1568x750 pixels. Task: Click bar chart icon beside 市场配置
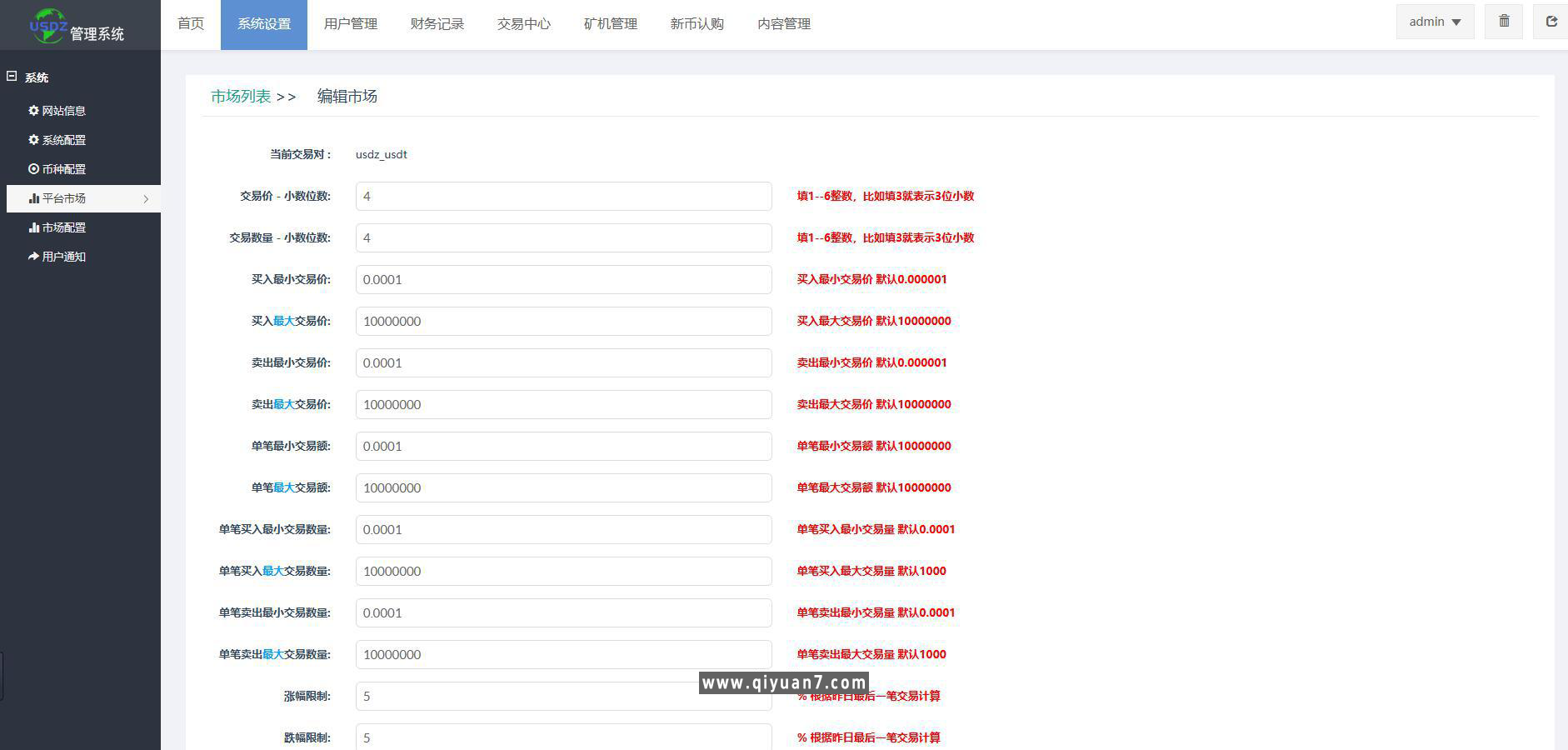click(x=33, y=227)
